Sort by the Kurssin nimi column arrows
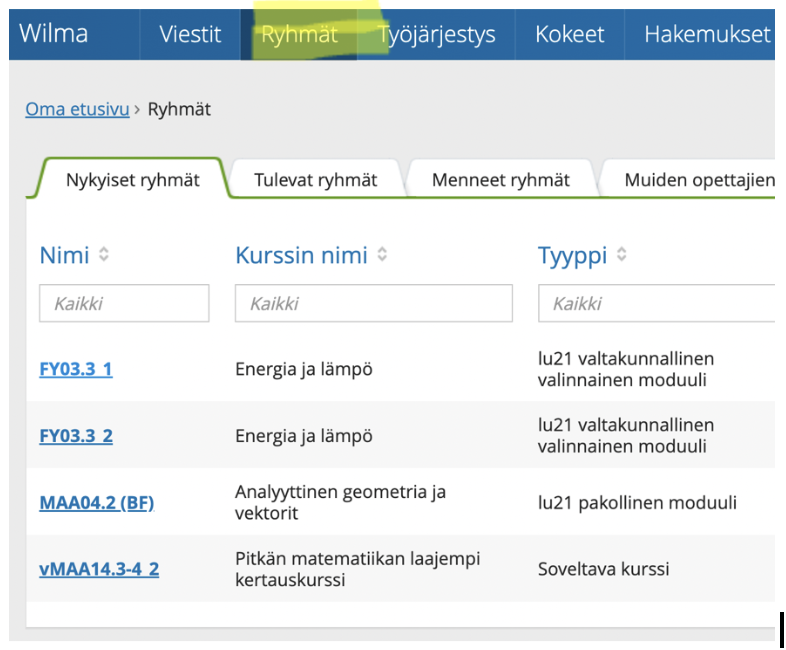This screenshot has height=650, width=786. tap(382, 254)
